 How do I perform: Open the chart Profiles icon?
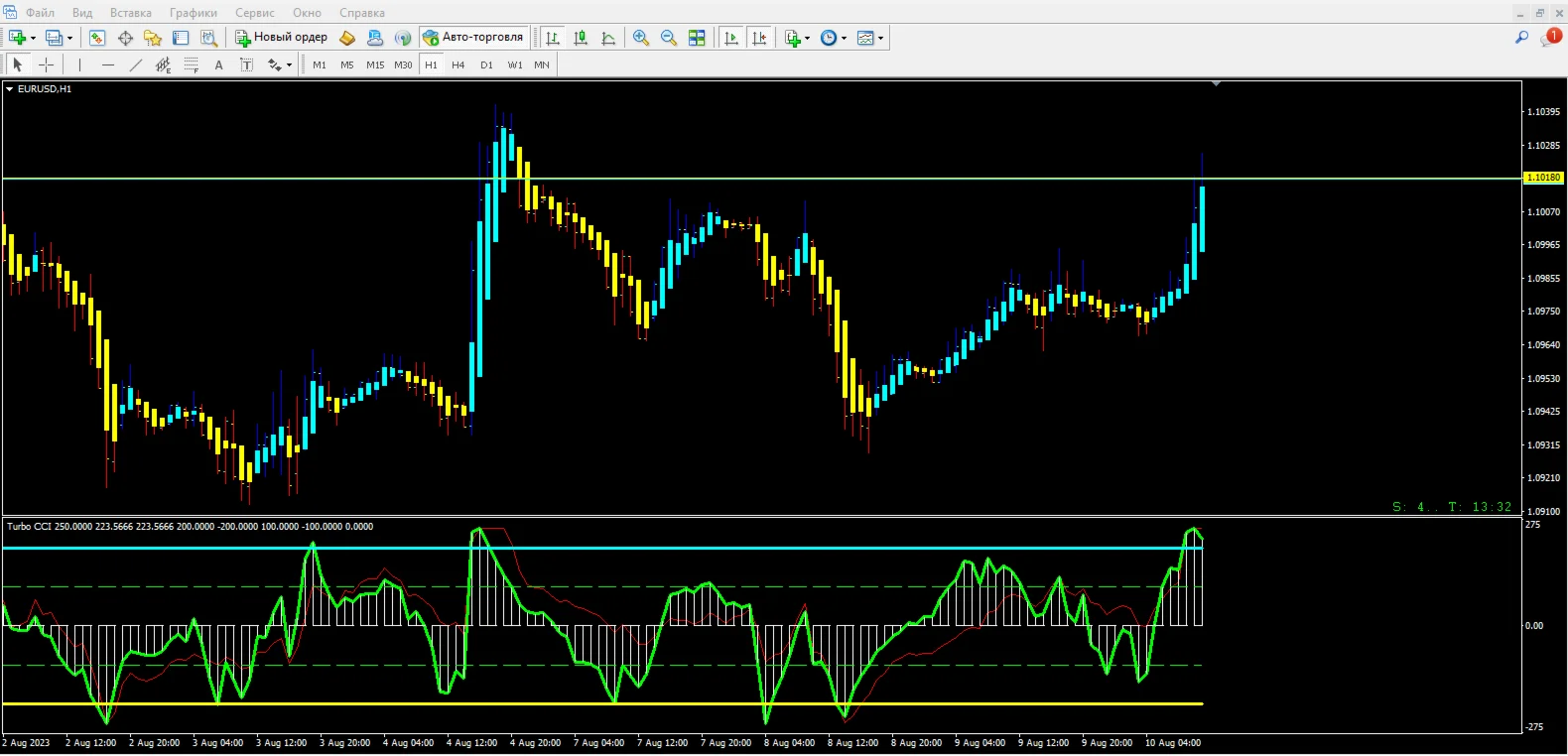pyautogui.click(x=55, y=38)
